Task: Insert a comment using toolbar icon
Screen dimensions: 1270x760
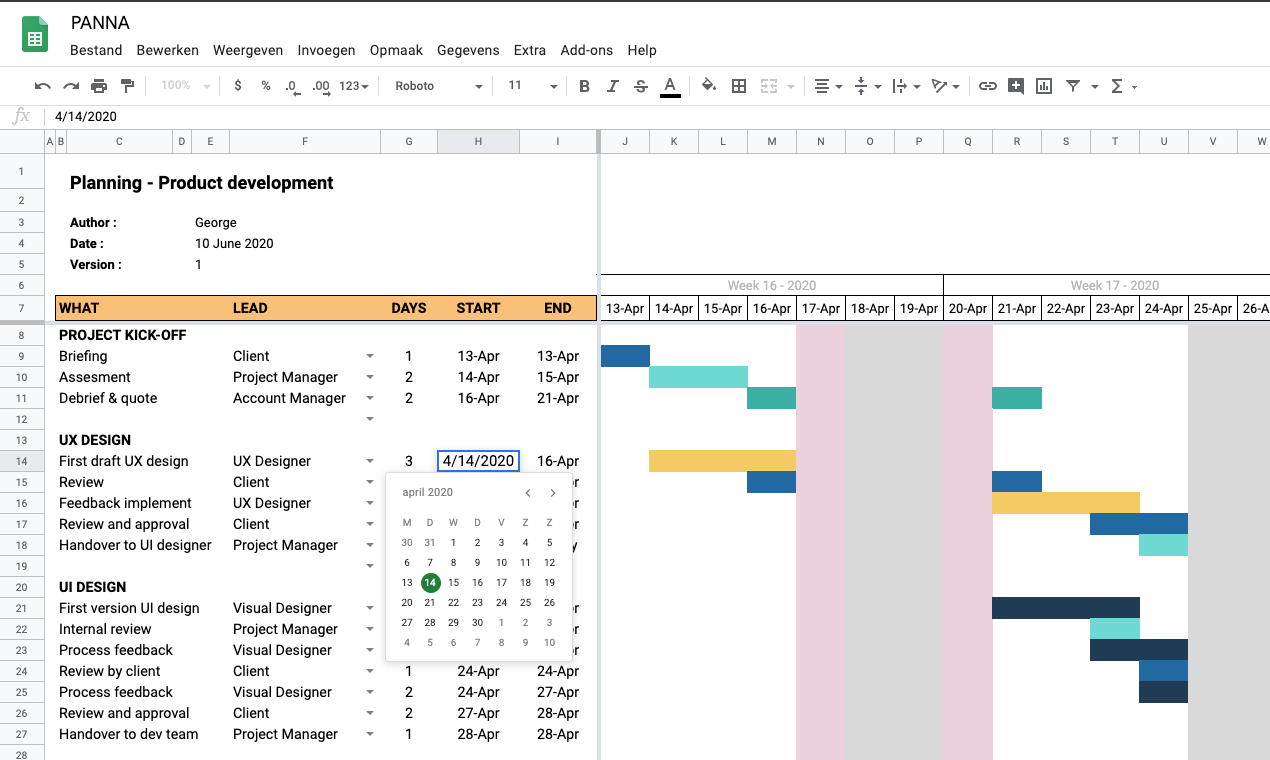Action: (1016, 86)
